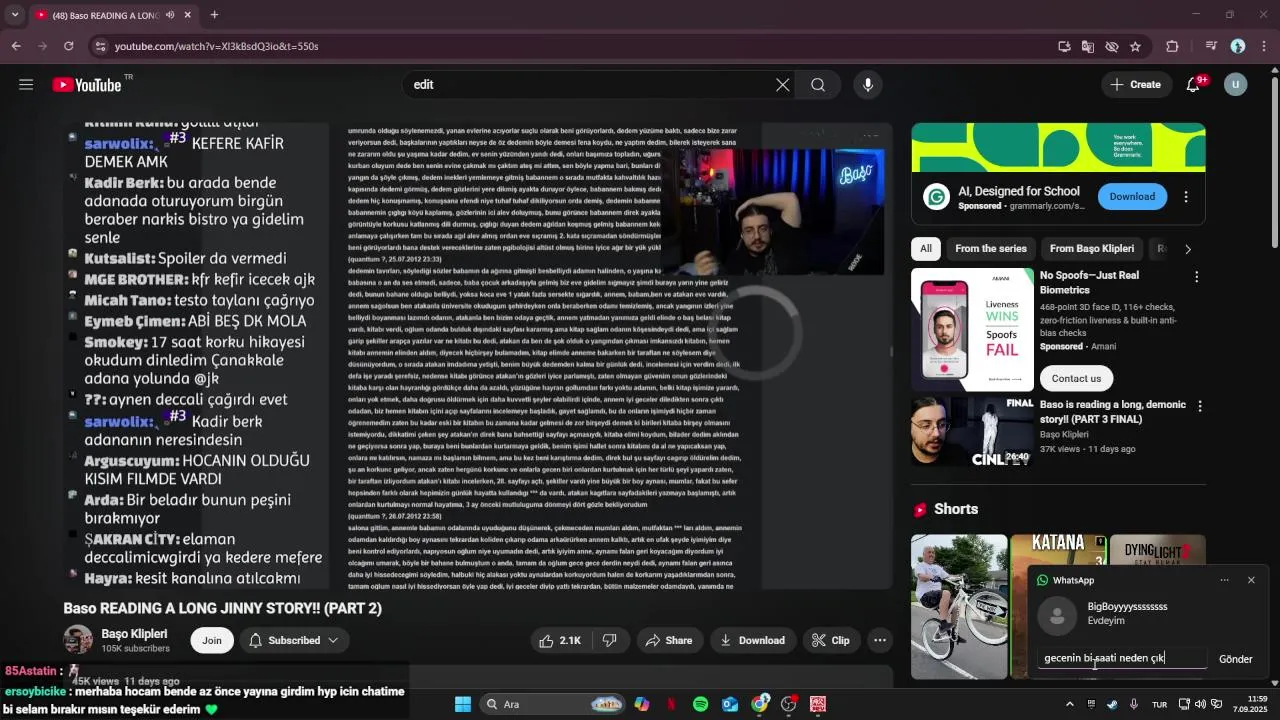The height and width of the screenshot is (720, 1280).
Task: Open No Spoofs ad thumbnail
Action: 972,330
